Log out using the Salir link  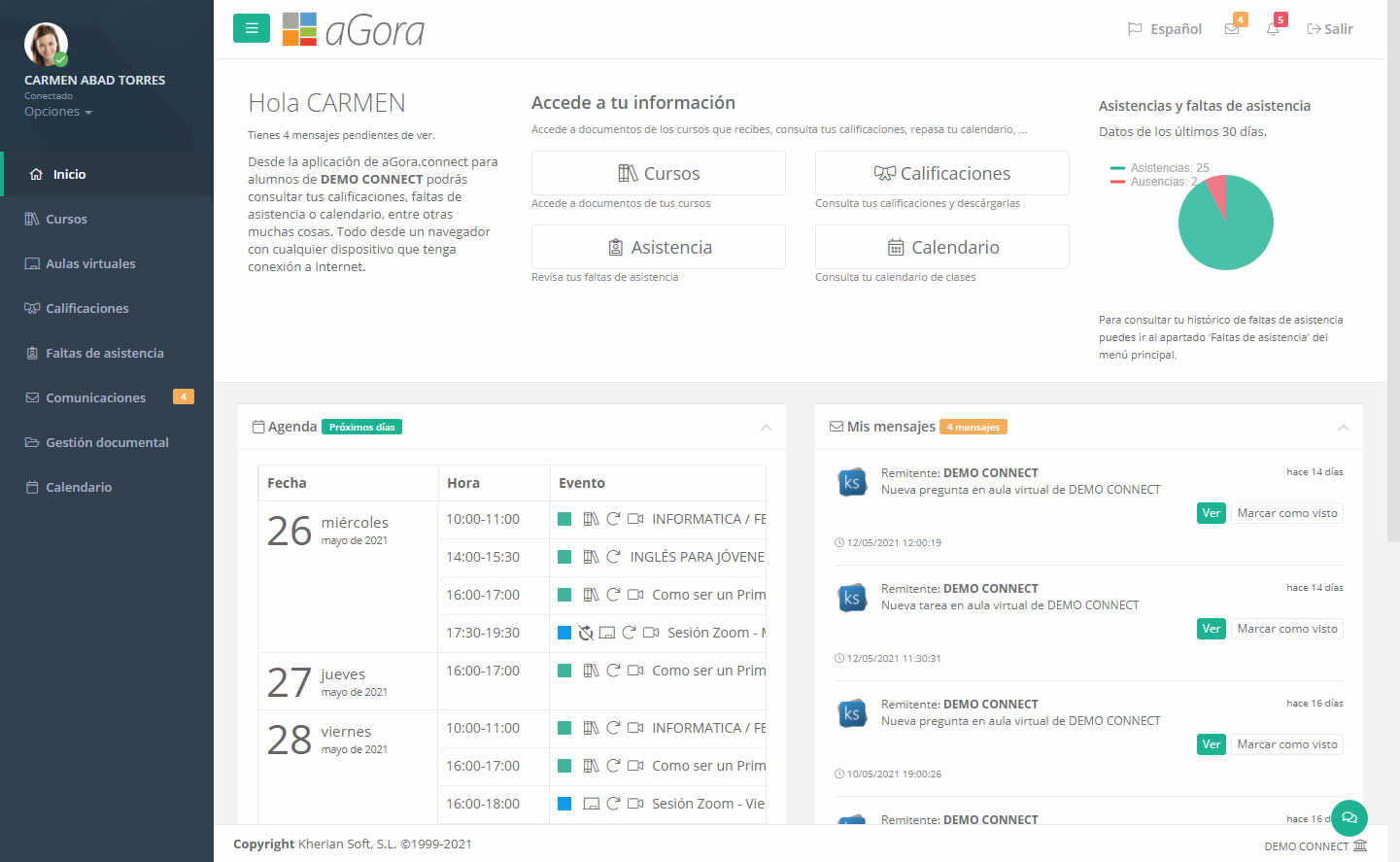[1330, 29]
